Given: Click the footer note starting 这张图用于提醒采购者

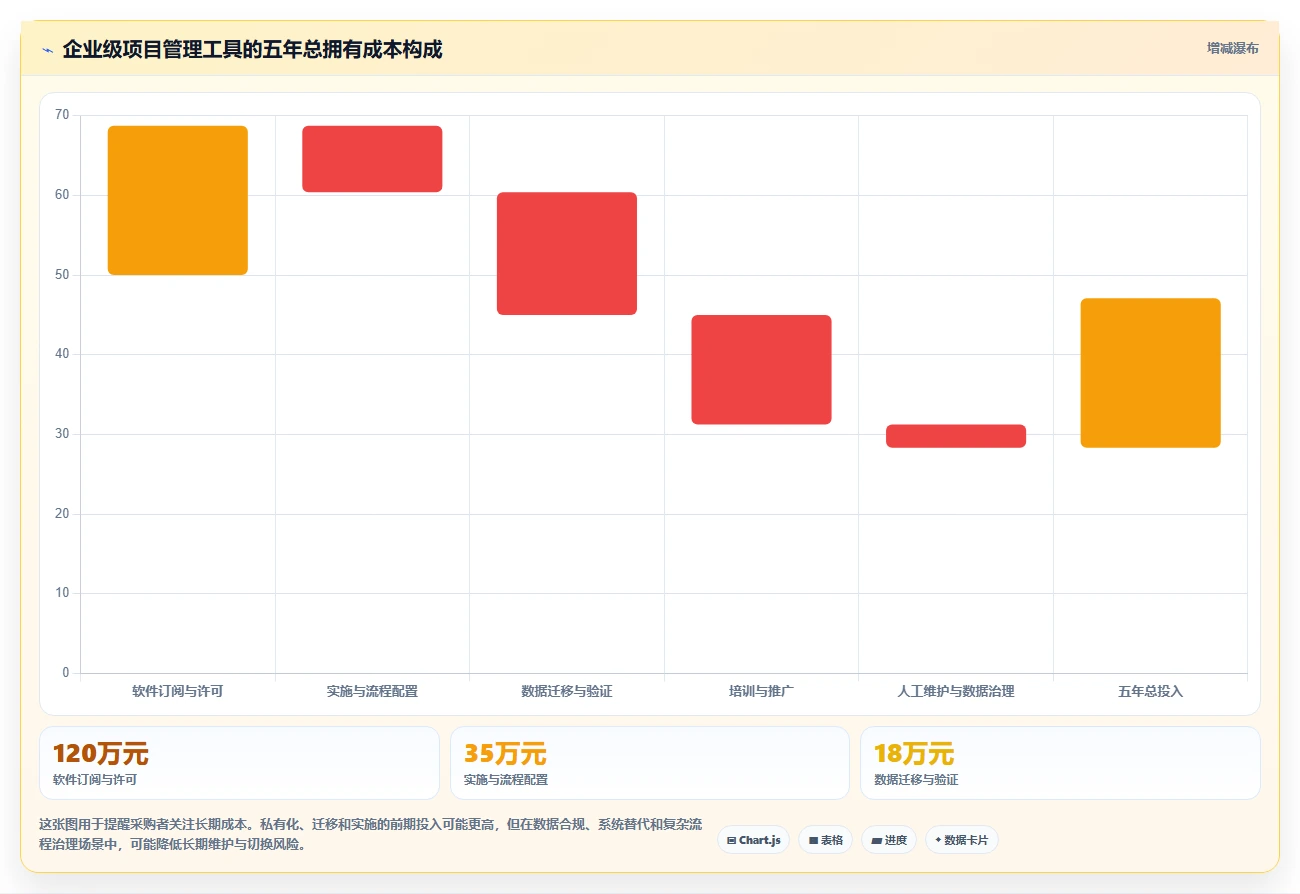Looking at the screenshot, I should pyautogui.click(x=370, y=834).
